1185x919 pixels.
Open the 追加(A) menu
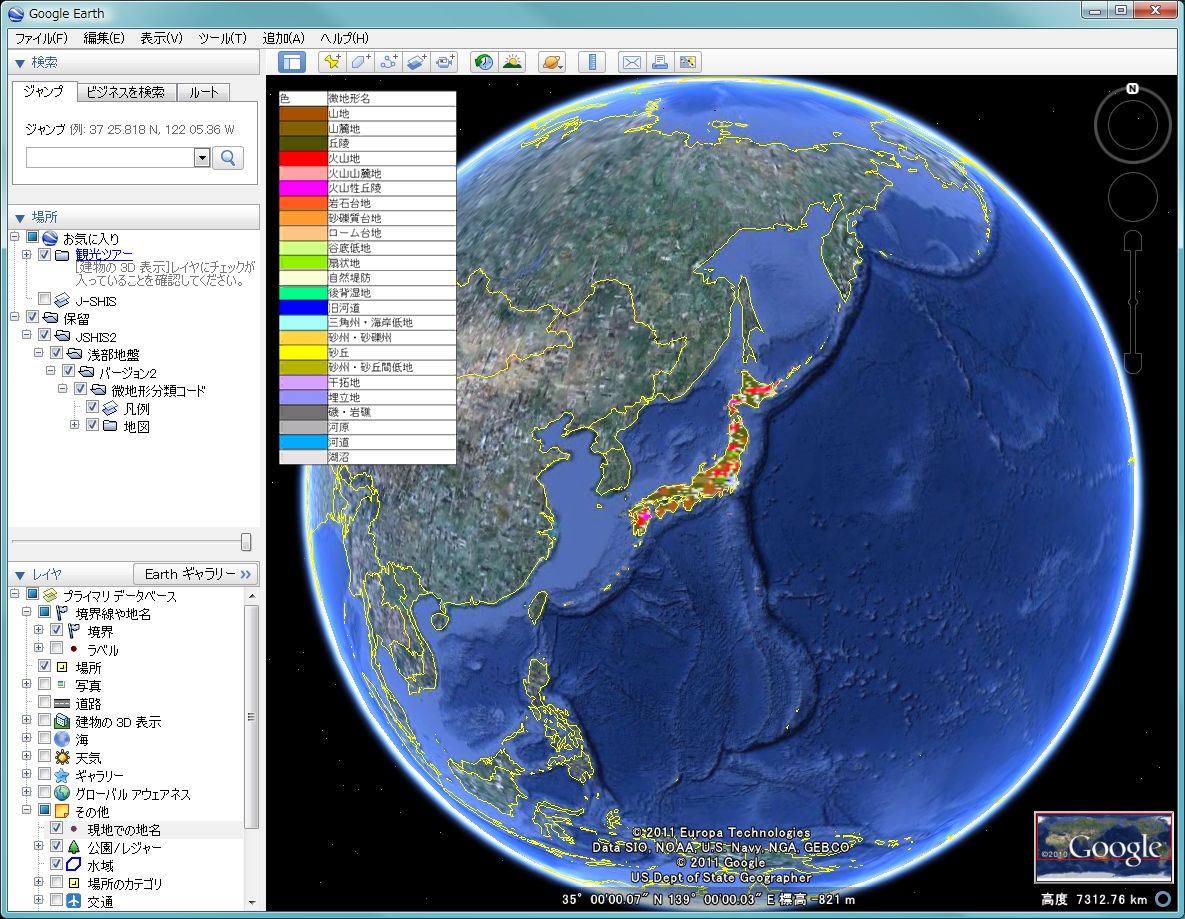283,38
